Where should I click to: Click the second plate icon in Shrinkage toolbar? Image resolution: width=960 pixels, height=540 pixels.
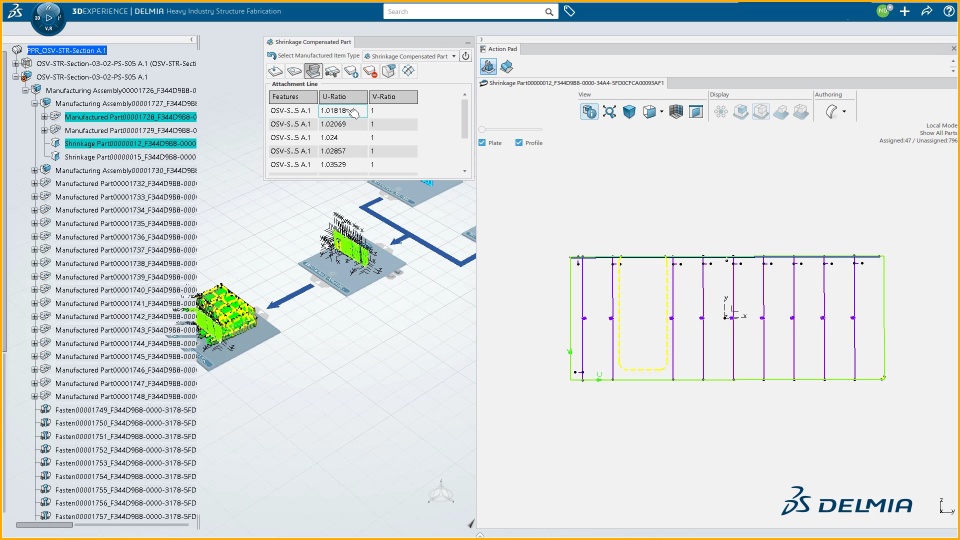(x=294, y=72)
